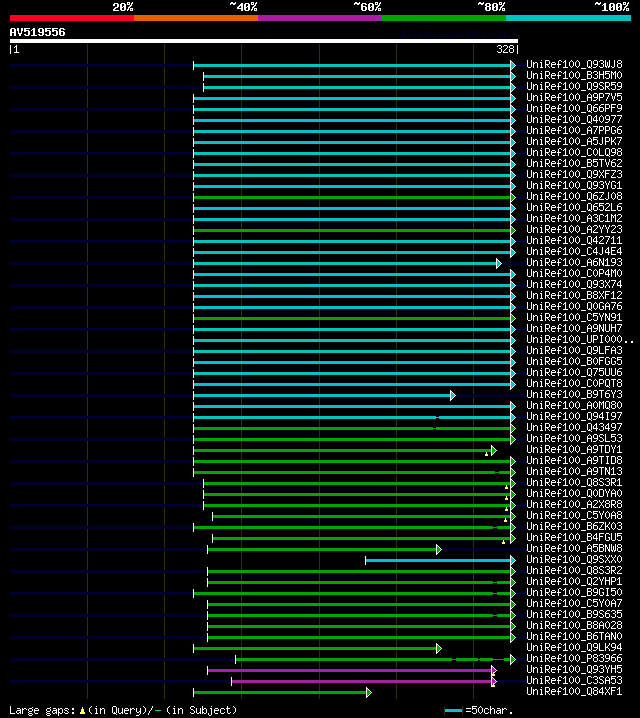
Task: Click the UniRef100_B9GI50 label
Action: 574,592
